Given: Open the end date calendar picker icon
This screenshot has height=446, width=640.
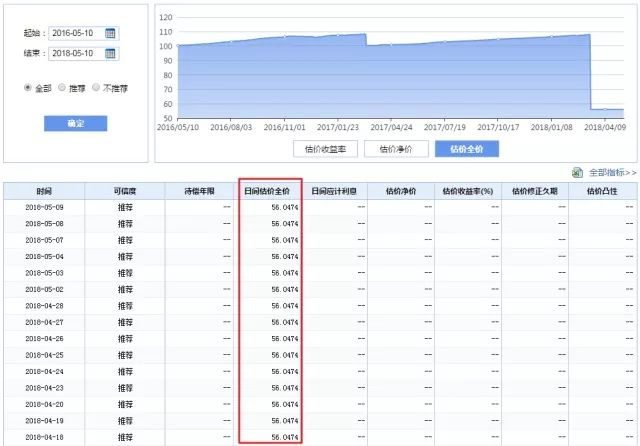Looking at the screenshot, I should click(x=110, y=53).
